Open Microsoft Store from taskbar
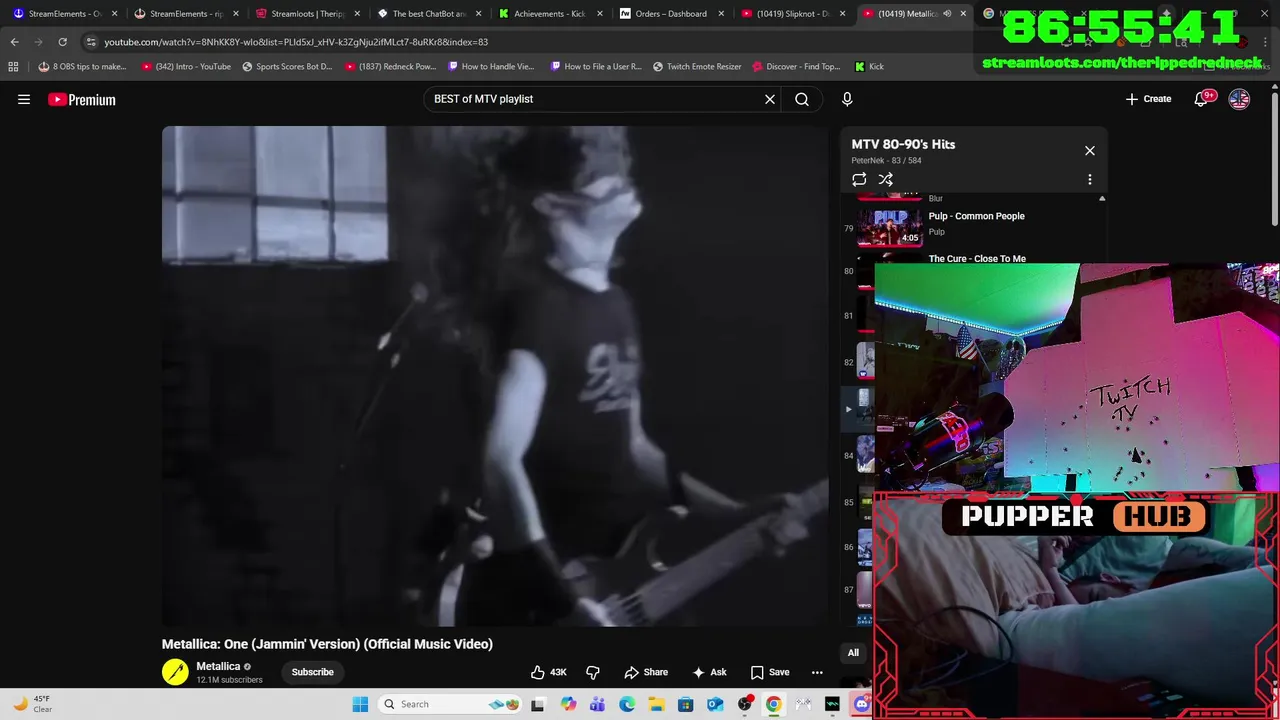The height and width of the screenshot is (720, 1280). click(685, 704)
